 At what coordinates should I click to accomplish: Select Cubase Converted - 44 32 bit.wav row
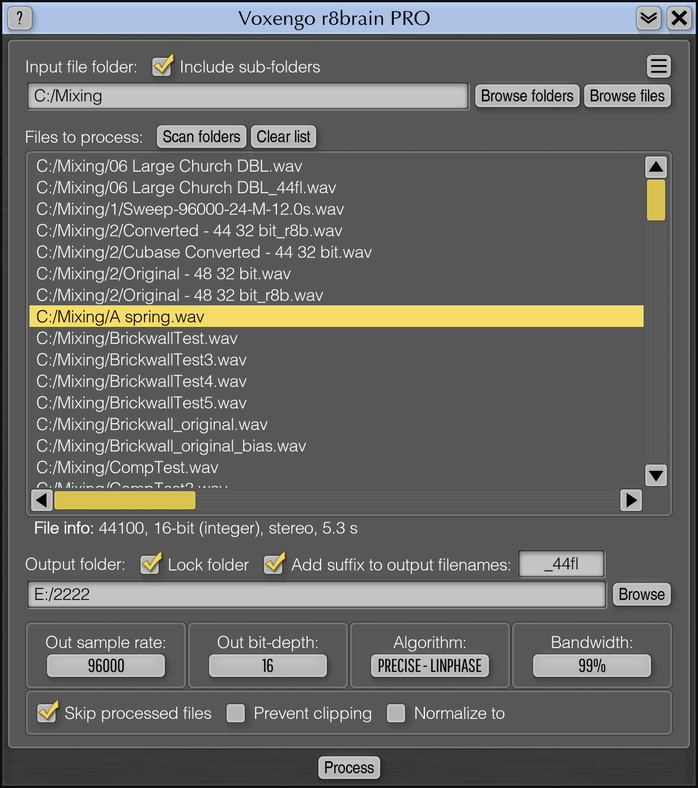336,252
